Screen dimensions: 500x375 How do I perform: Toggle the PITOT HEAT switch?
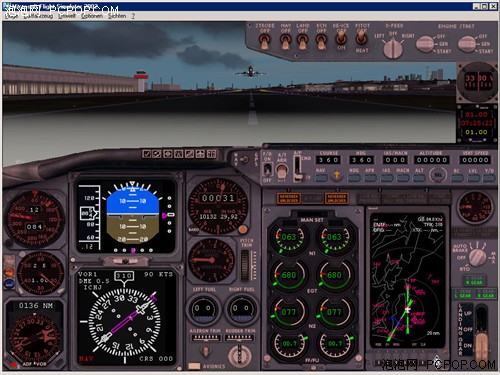coord(362,38)
